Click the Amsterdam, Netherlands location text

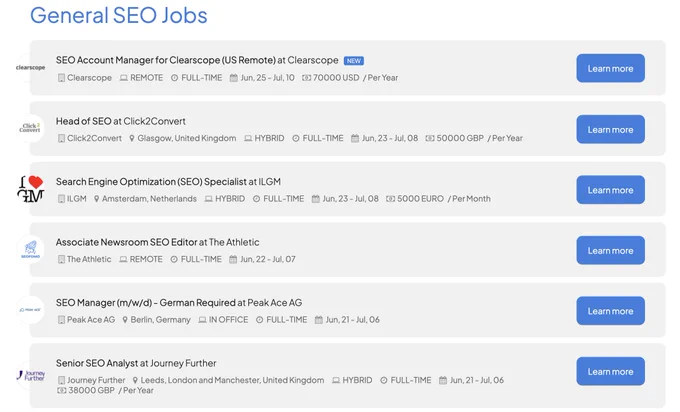149,199
